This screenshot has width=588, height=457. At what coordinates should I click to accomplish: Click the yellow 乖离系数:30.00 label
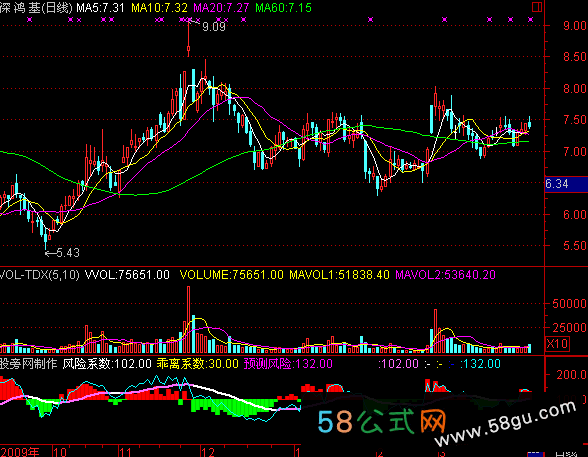coord(197,364)
